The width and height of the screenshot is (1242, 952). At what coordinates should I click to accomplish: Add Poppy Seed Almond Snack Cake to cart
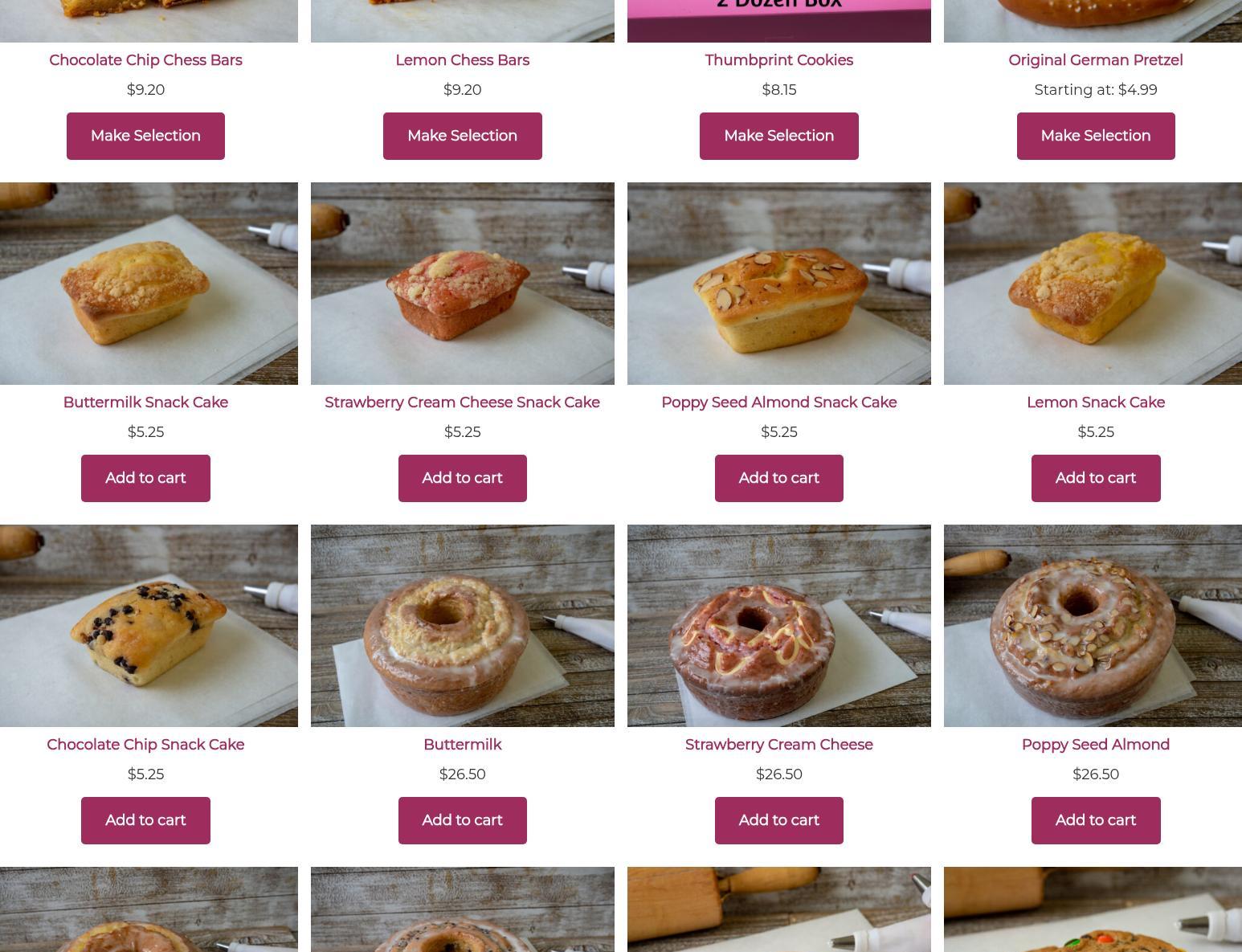[x=778, y=478]
